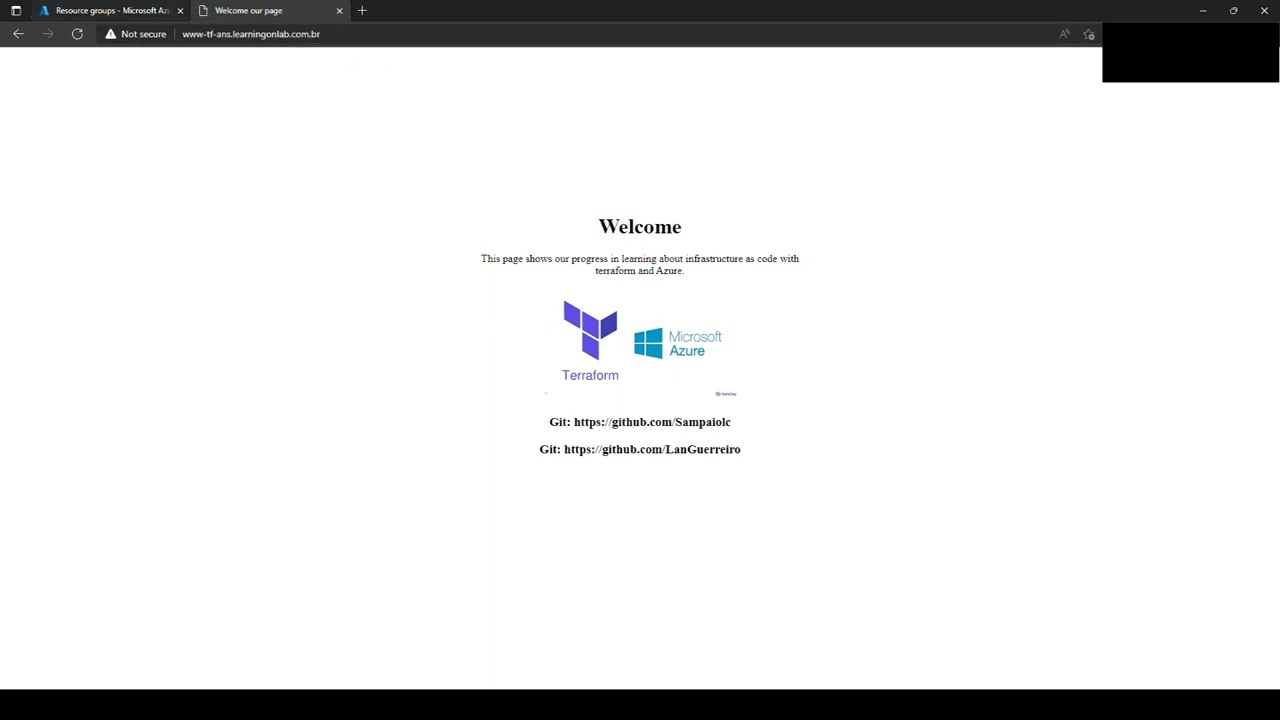Add page to favorites star icon
Viewport: 1280px width, 720px height.
point(1089,34)
